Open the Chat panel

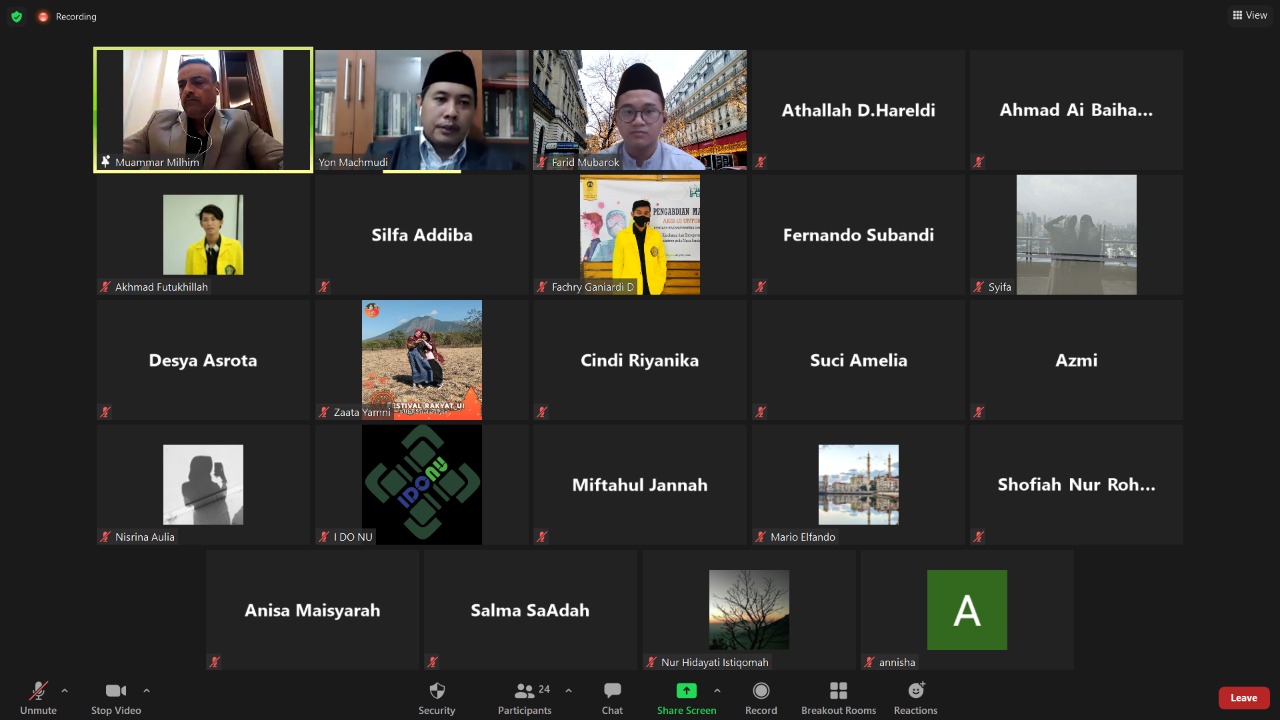point(612,692)
